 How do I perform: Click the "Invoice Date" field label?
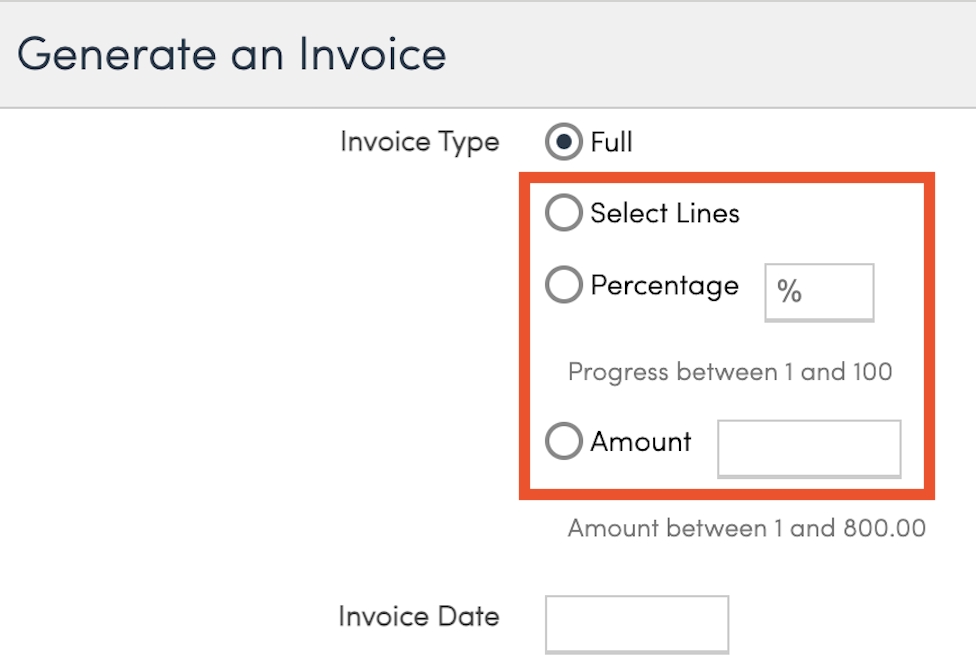click(x=418, y=616)
